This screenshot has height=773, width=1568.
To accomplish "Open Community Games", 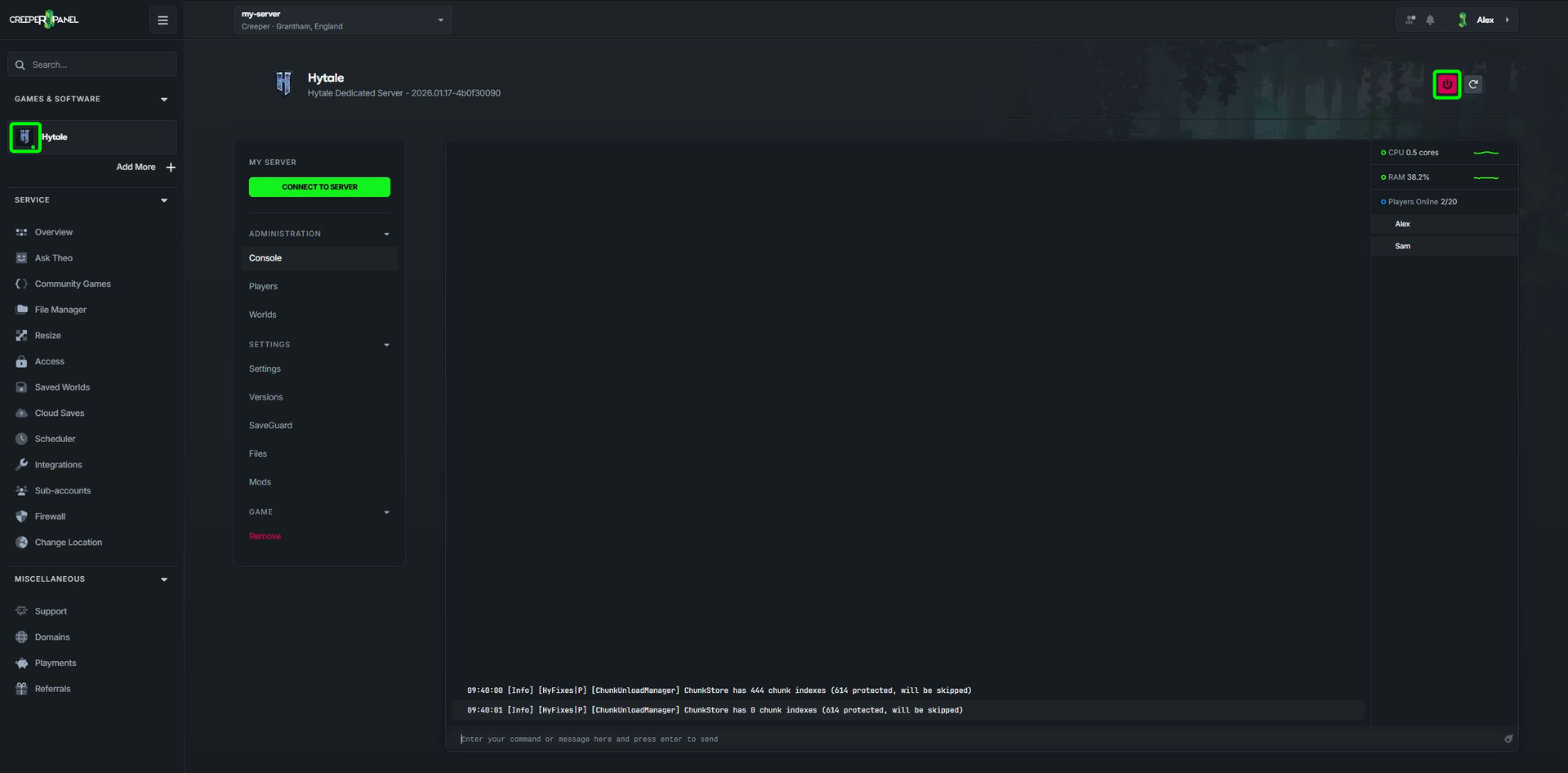I will pyautogui.click(x=73, y=284).
